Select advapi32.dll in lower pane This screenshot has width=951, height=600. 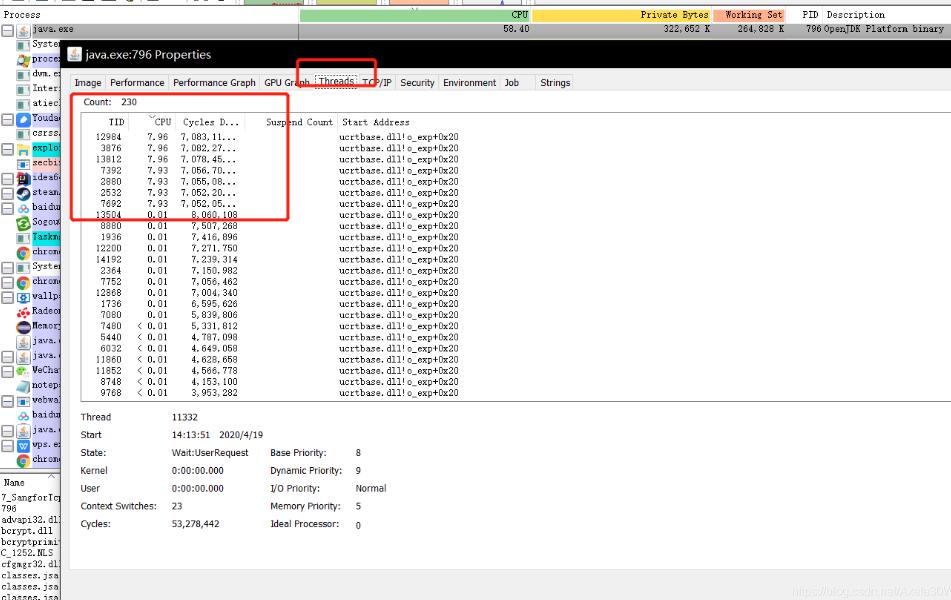tap(30, 520)
